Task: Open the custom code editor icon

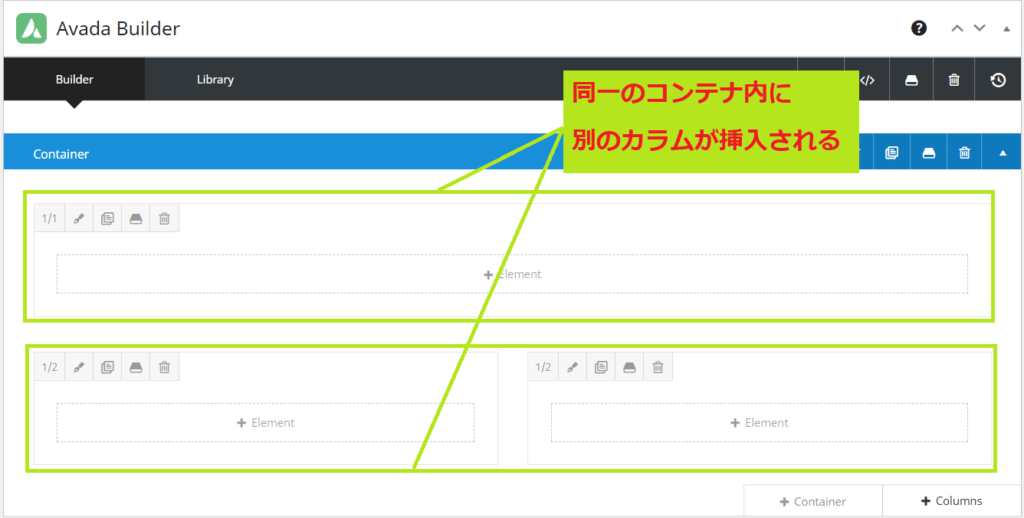Action: tap(867, 80)
